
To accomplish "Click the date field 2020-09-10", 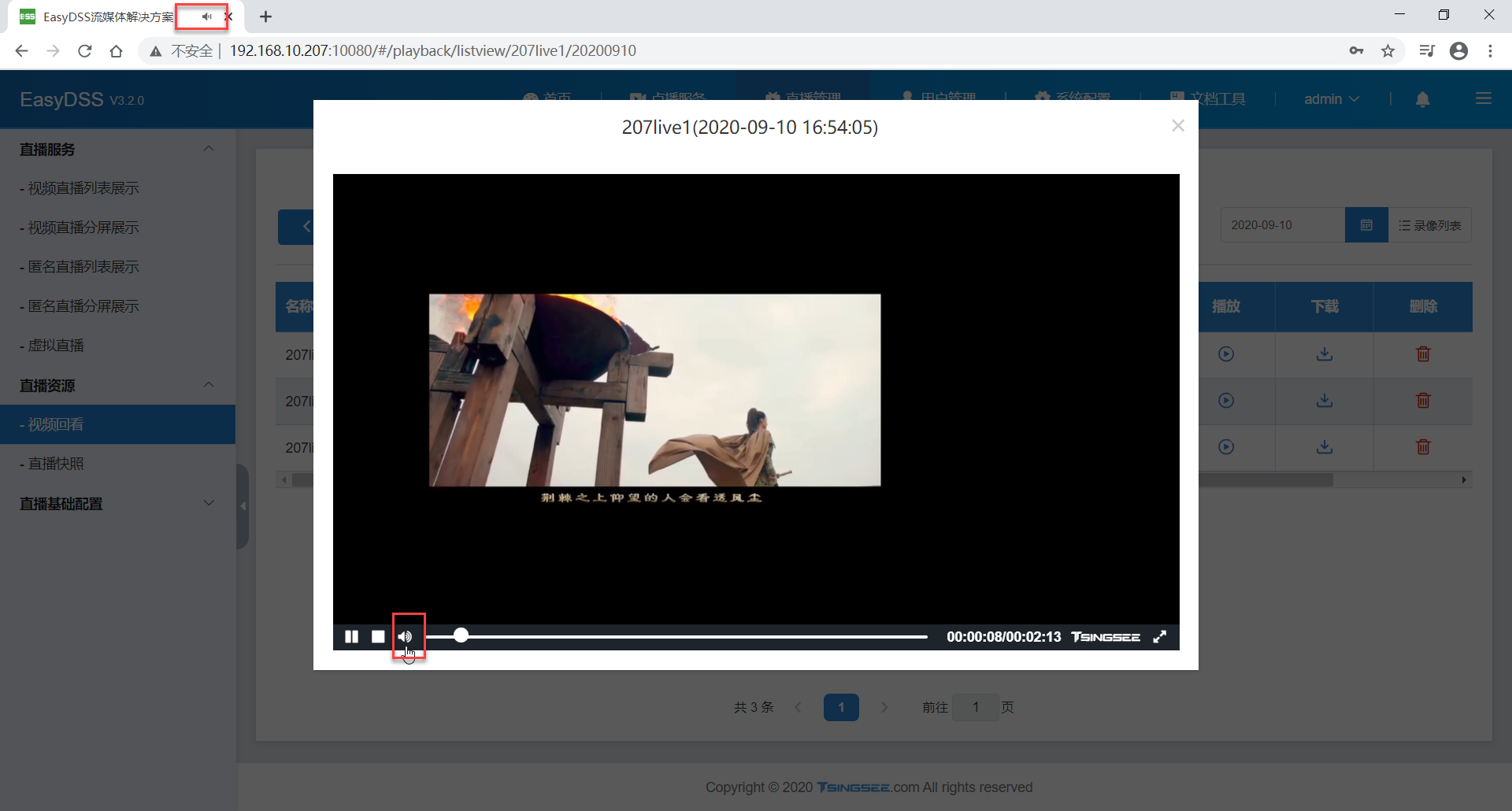I will click(x=1282, y=225).
